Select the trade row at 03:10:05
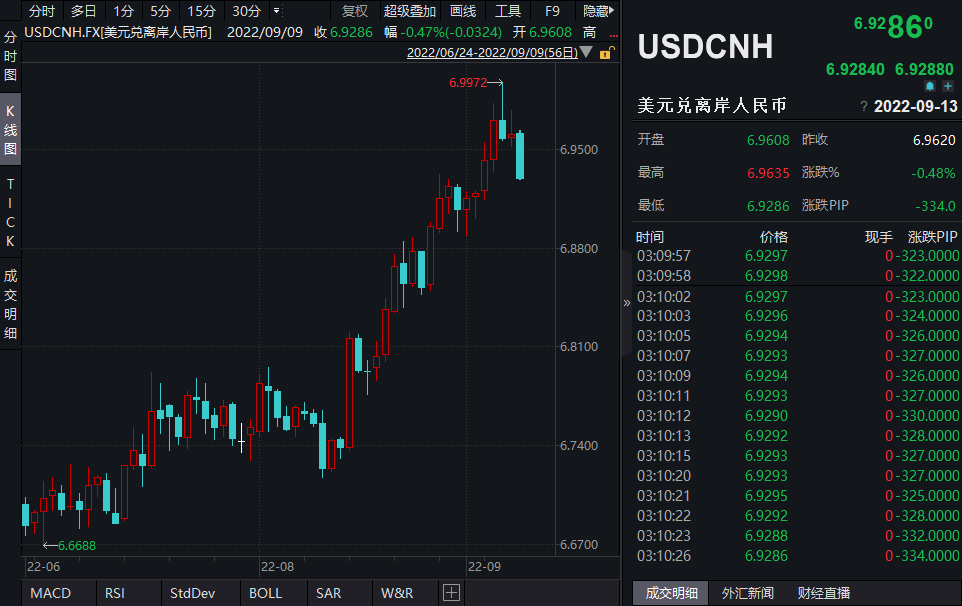The image size is (962, 606). (x=797, y=336)
